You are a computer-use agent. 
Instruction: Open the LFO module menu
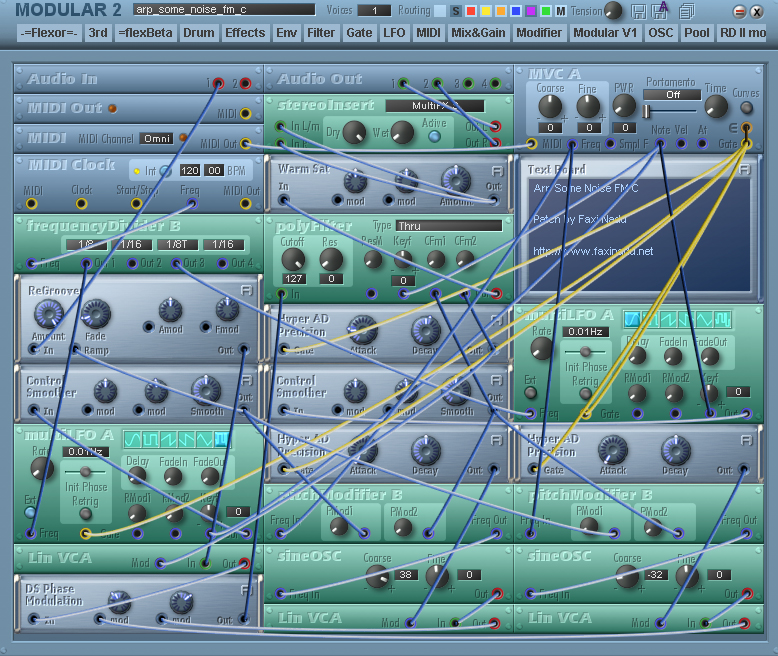tap(394, 33)
